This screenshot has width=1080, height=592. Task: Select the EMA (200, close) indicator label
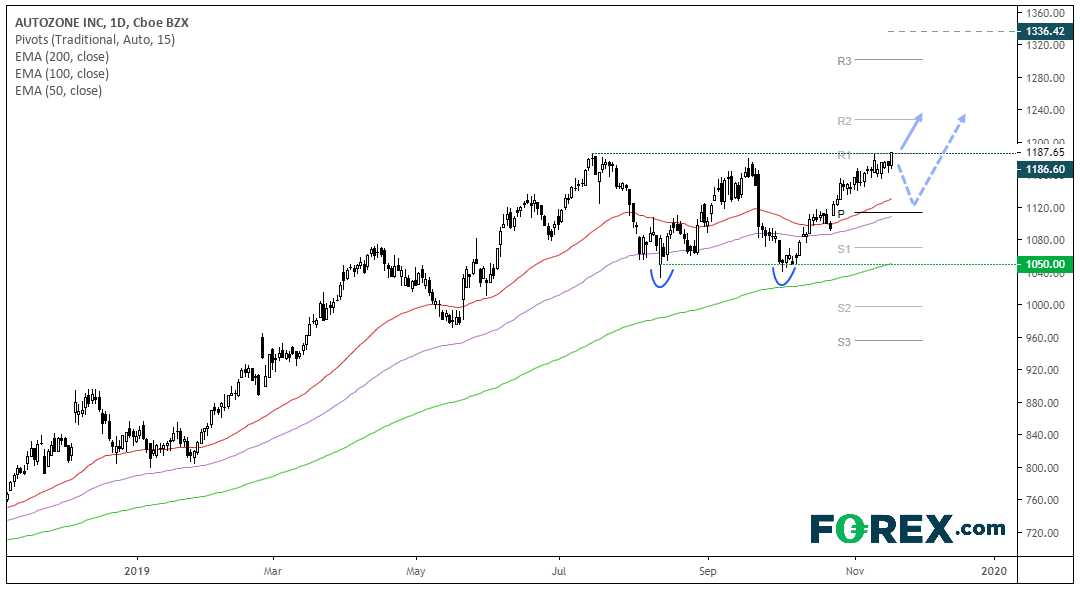pyautogui.click(x=62, y=57)
